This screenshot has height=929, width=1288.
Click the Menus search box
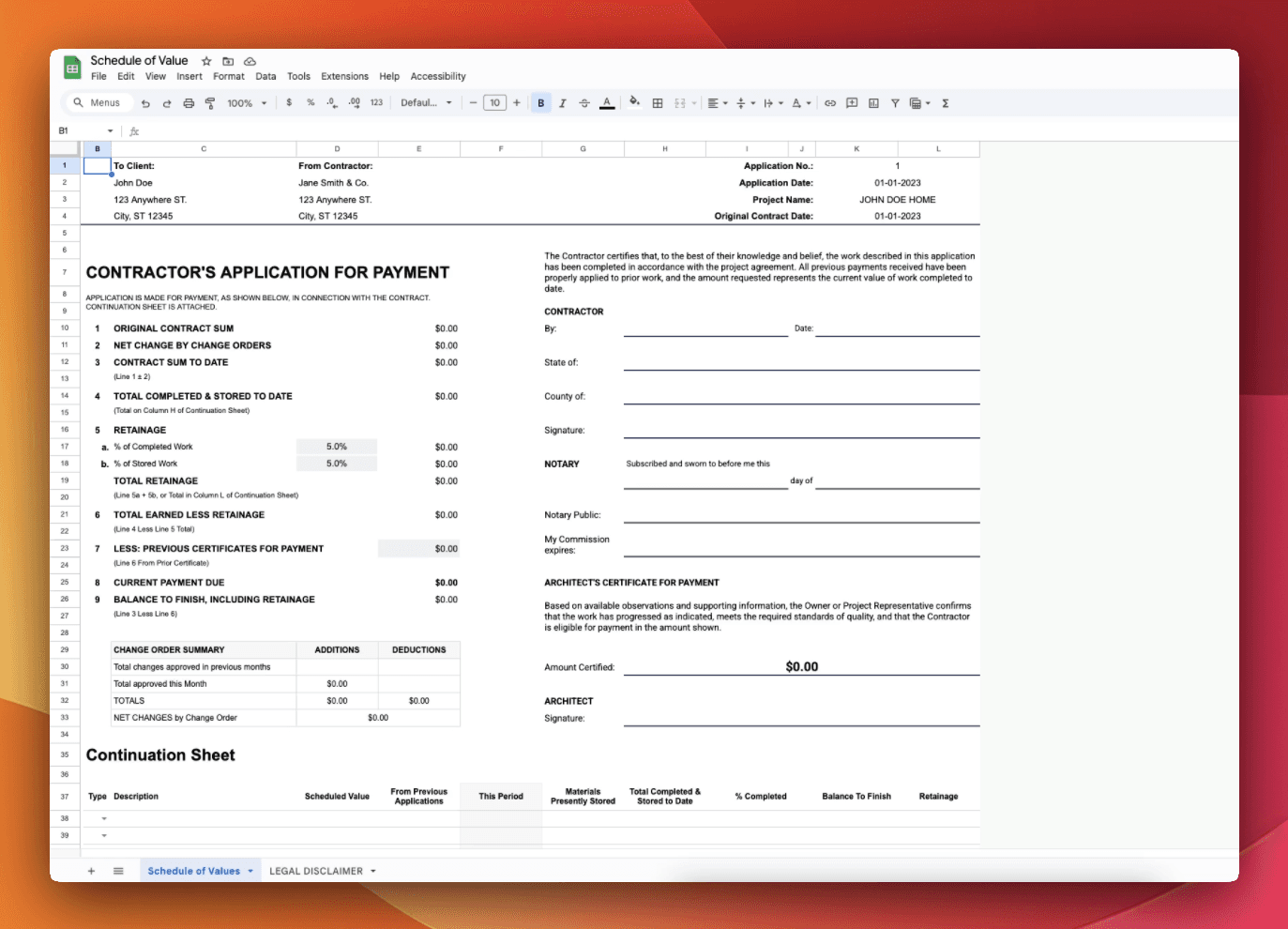(98, 102)
